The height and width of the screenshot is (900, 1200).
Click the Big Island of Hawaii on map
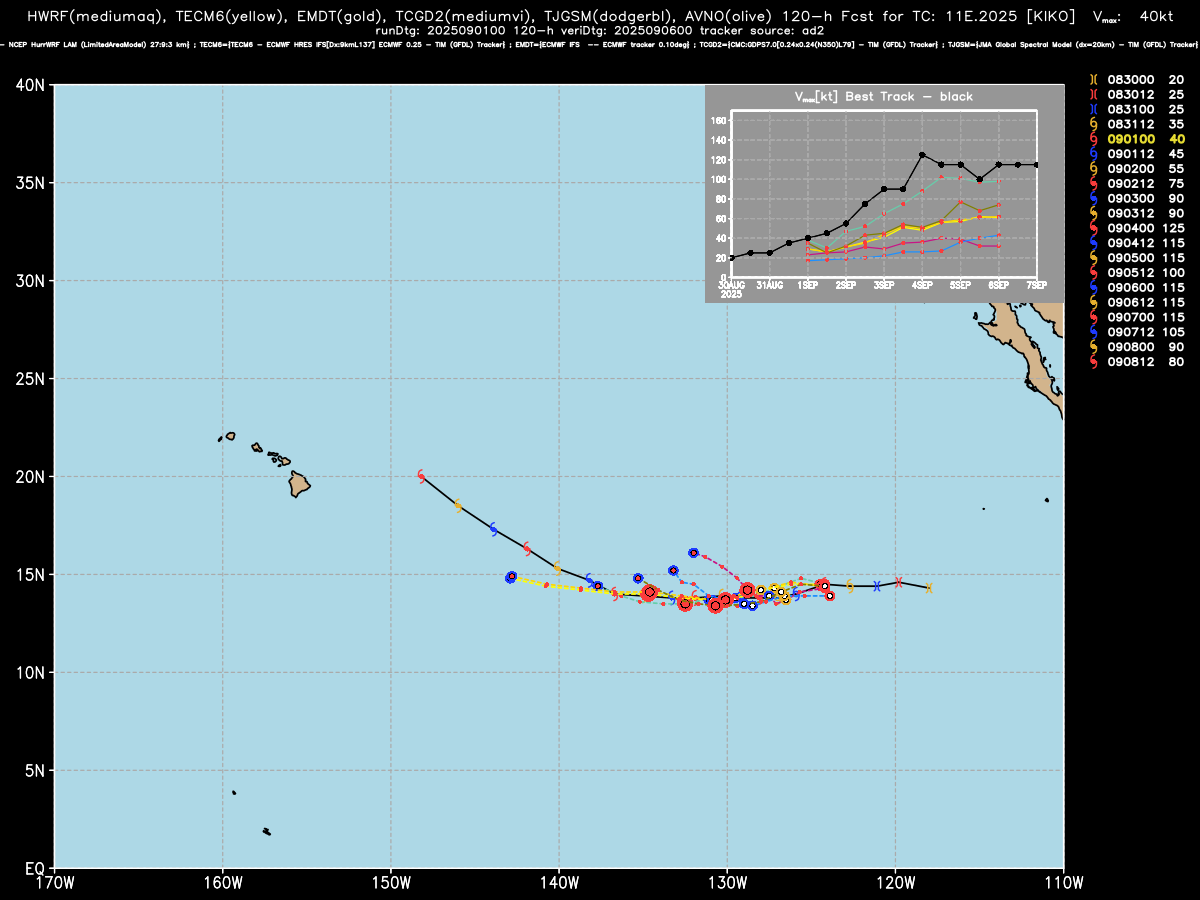(299, 486)
